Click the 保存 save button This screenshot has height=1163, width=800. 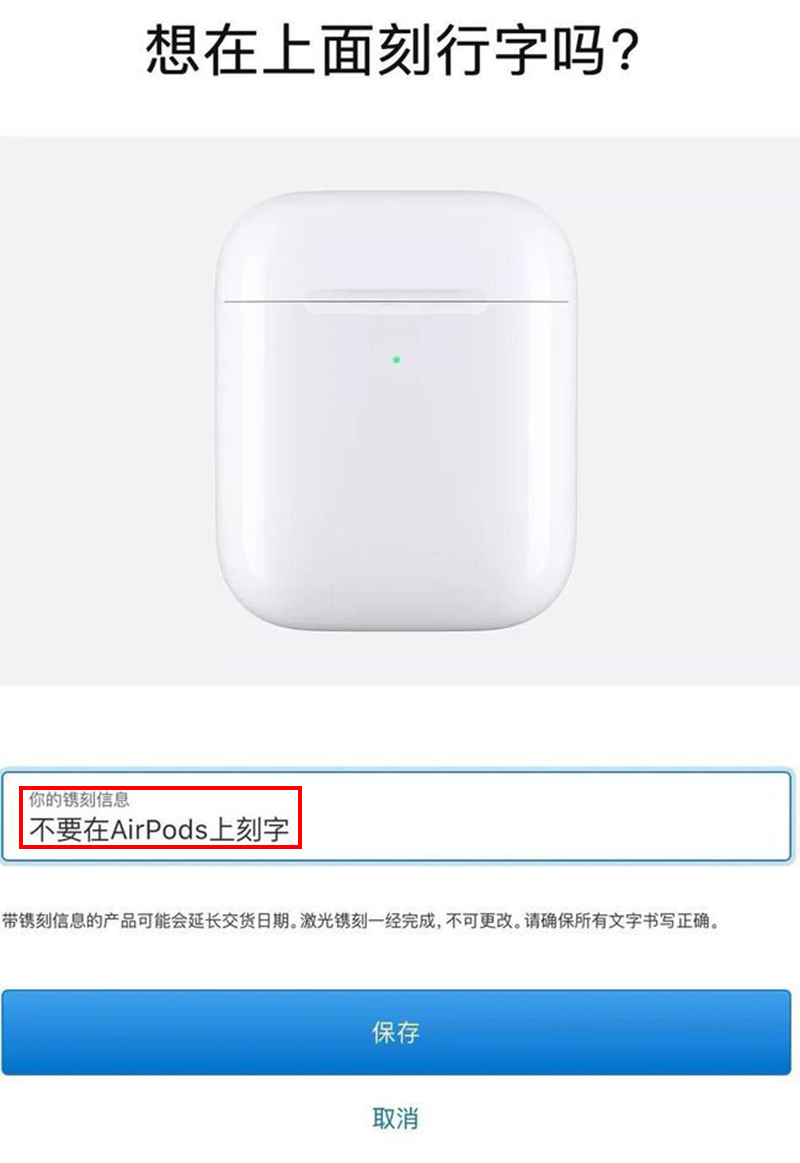pyautogui.click(x=396, y=1032)
